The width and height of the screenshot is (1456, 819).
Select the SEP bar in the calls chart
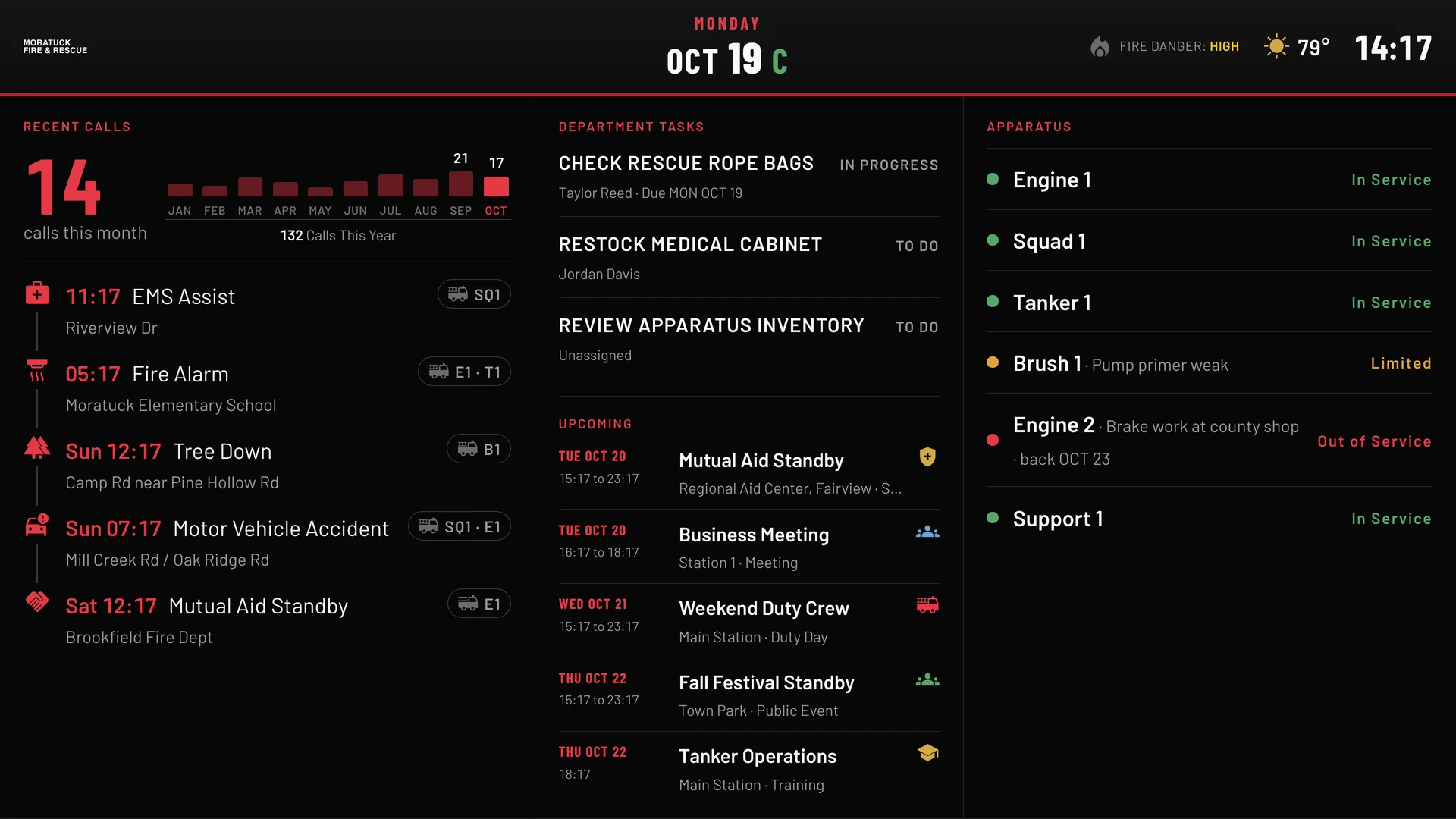[x=461, y=184]
